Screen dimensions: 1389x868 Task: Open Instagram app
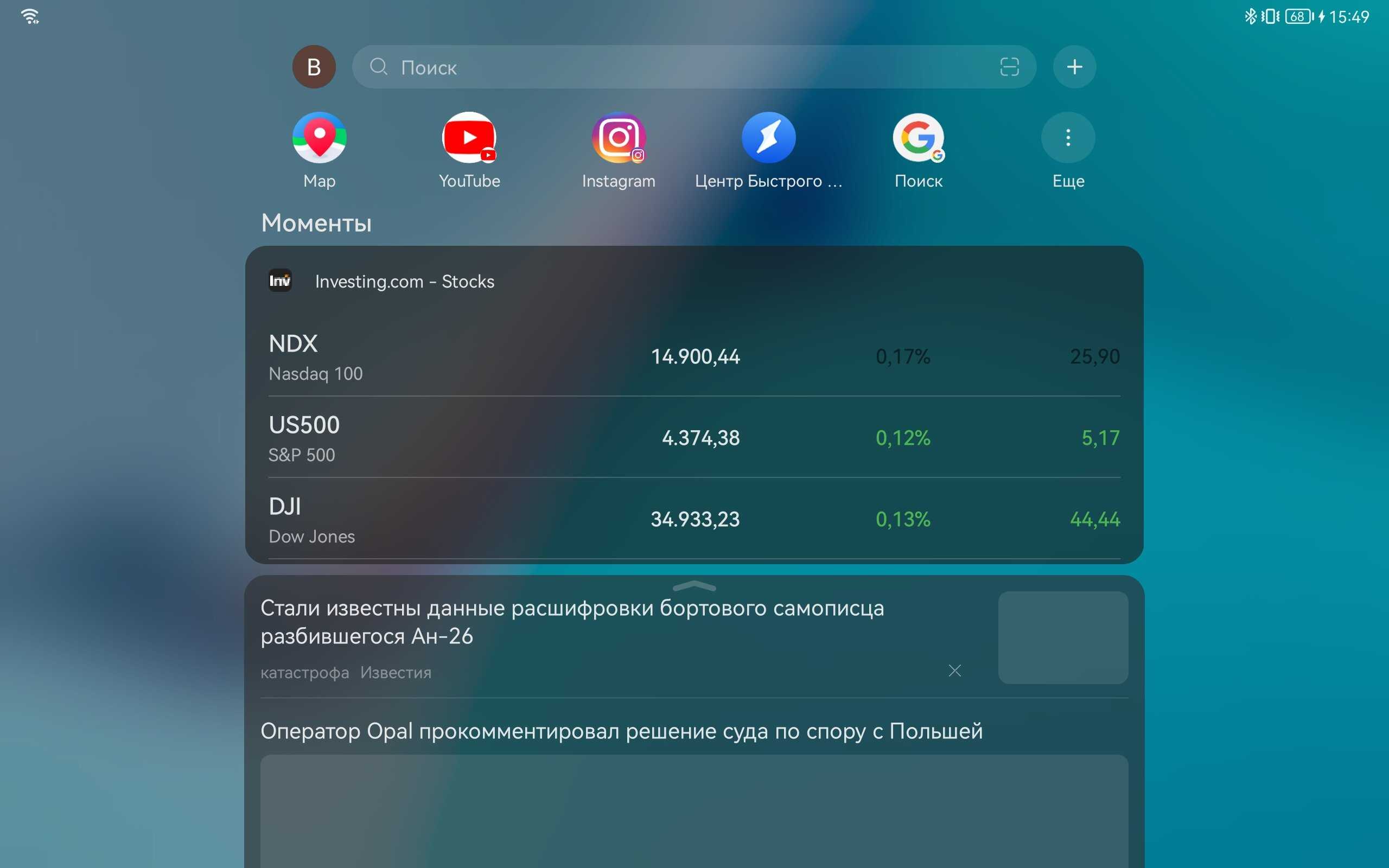pyautogui.click(x=618, y=137)
